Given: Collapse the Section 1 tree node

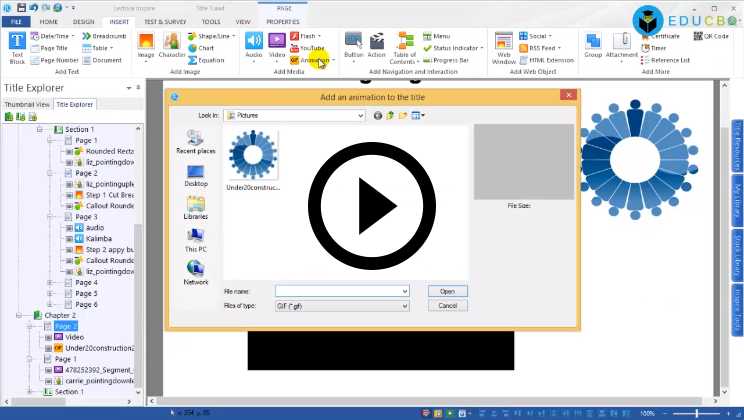Looking at the screenshot, I should coord(40,130).
